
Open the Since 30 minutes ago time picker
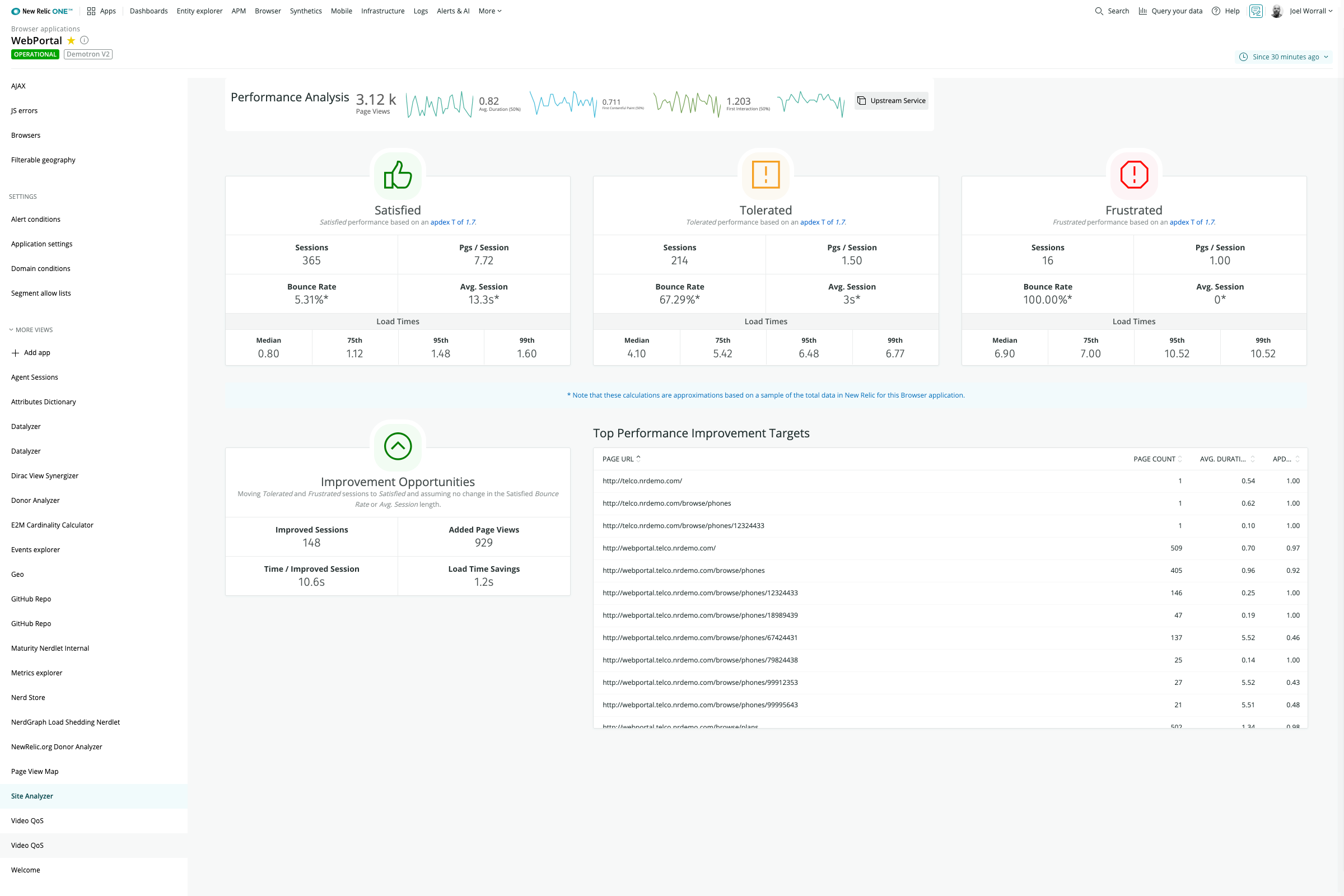pyautogui.click(x=1285, y=57)
